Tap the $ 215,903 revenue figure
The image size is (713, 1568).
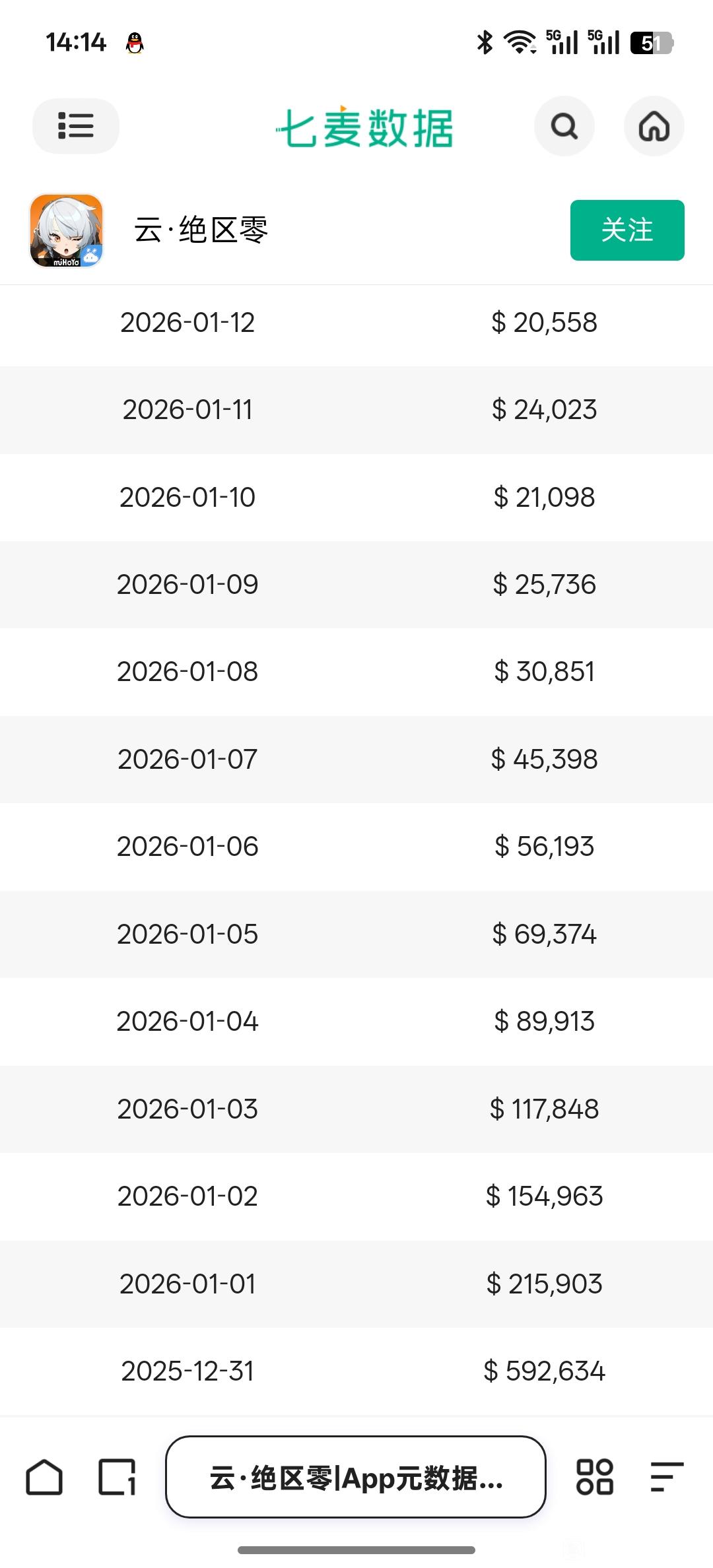[x=544, y=1284]
